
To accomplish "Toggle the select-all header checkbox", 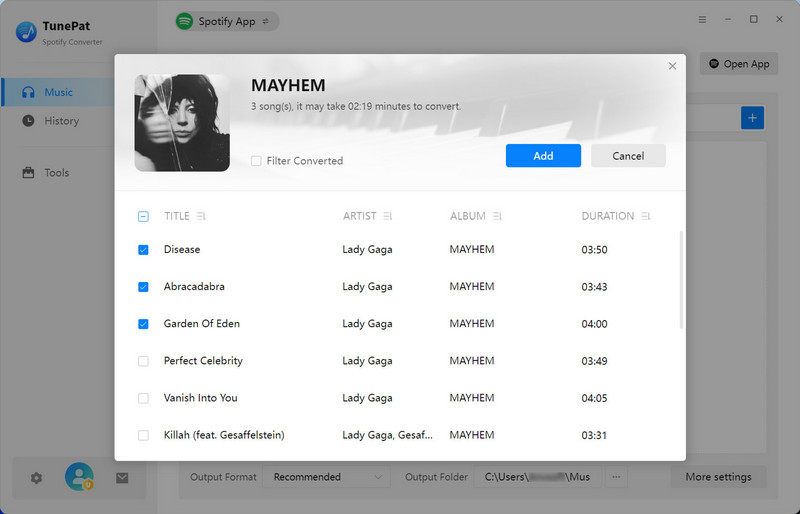I will [143, 216].
